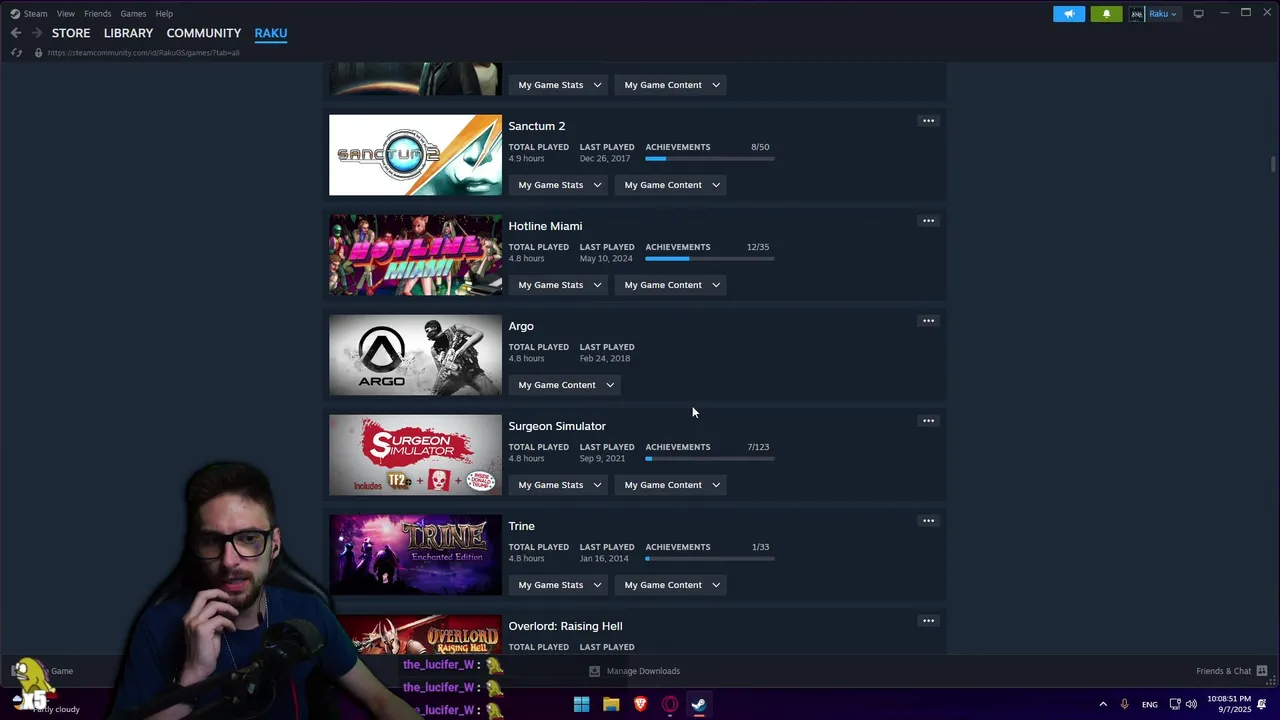Viewport: 1280px width, 720px height.
Task: Open more options for Argo
Action: (x=928, y=321)
